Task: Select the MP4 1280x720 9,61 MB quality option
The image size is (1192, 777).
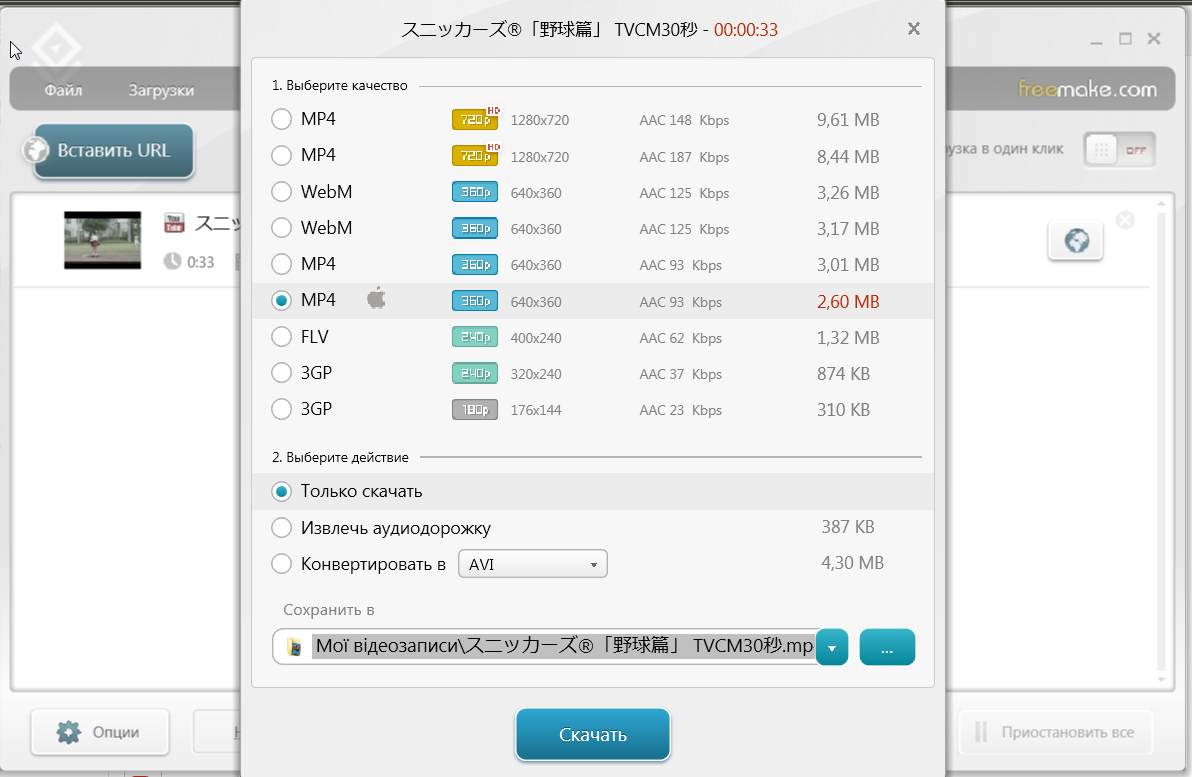Action: [281, 119]
